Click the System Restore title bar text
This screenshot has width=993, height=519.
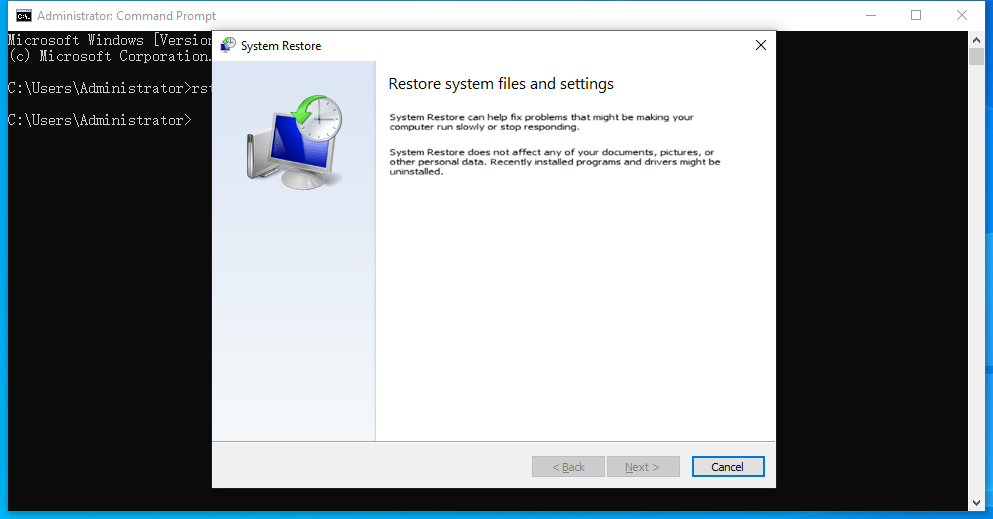[x=281, y=46]
